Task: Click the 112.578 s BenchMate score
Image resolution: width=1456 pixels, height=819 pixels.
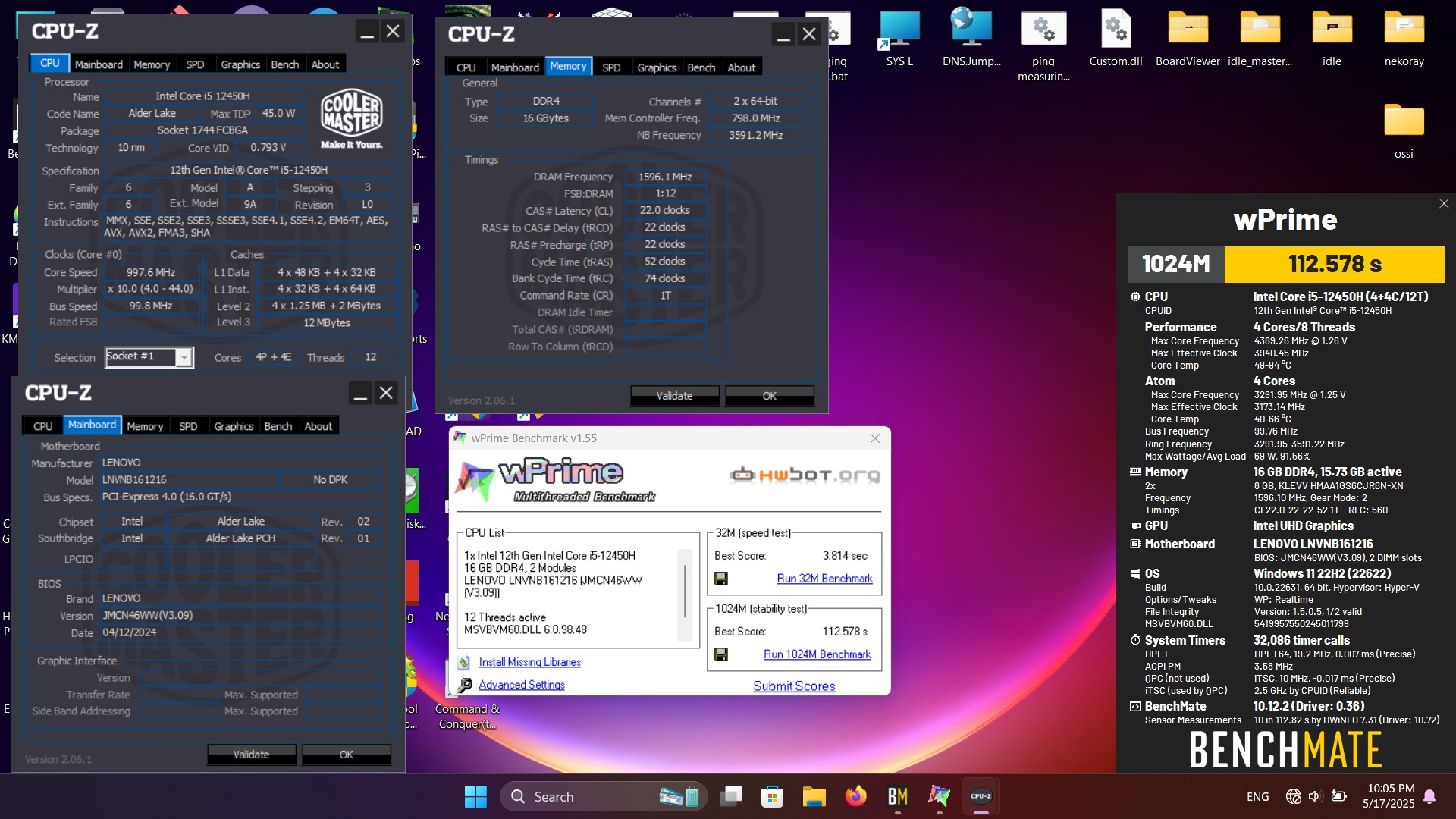Action: coord(1335,264)
